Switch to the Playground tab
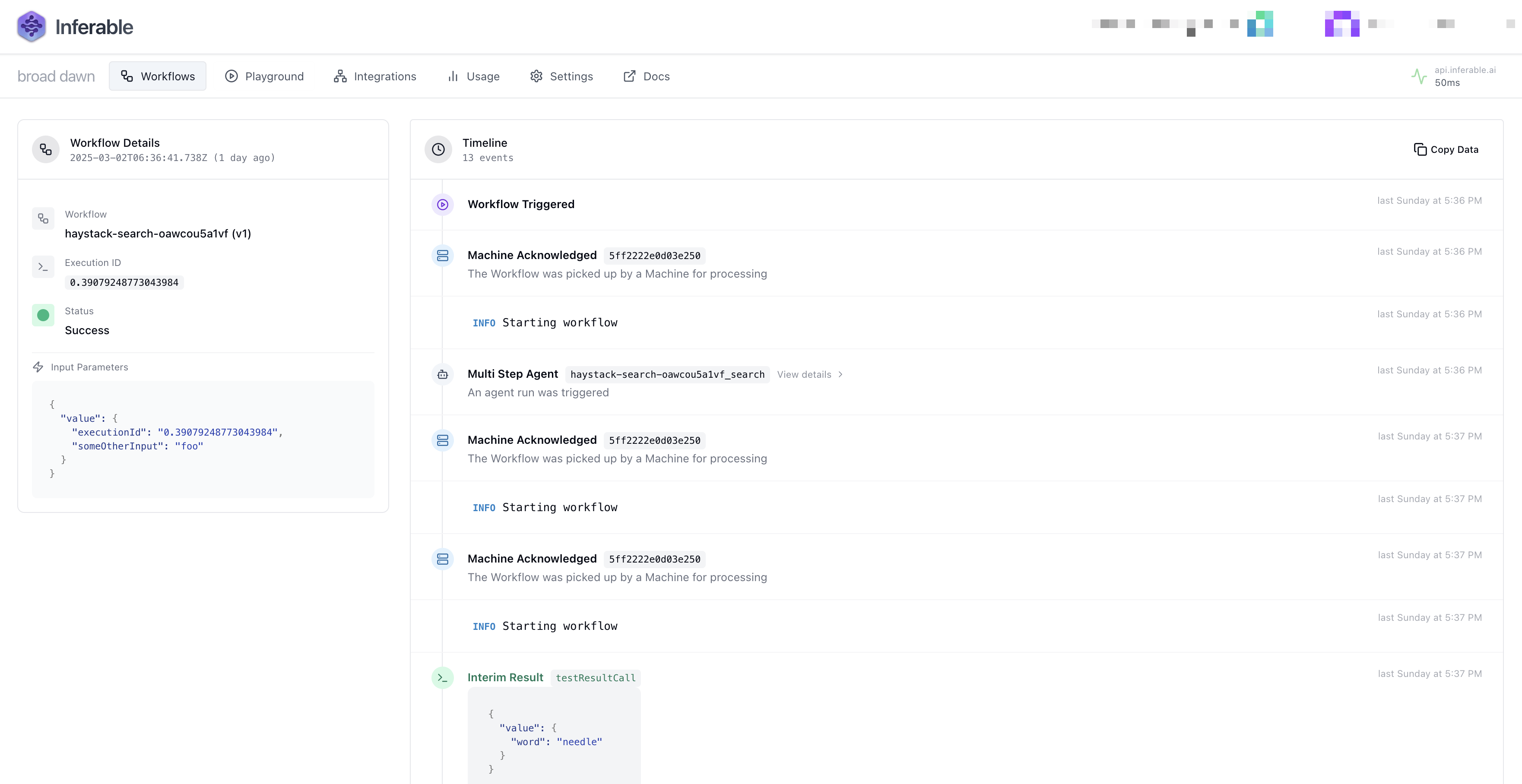The height and width of the screenshot is (784, 1522). pyautogui.click(x=264, y=76)
